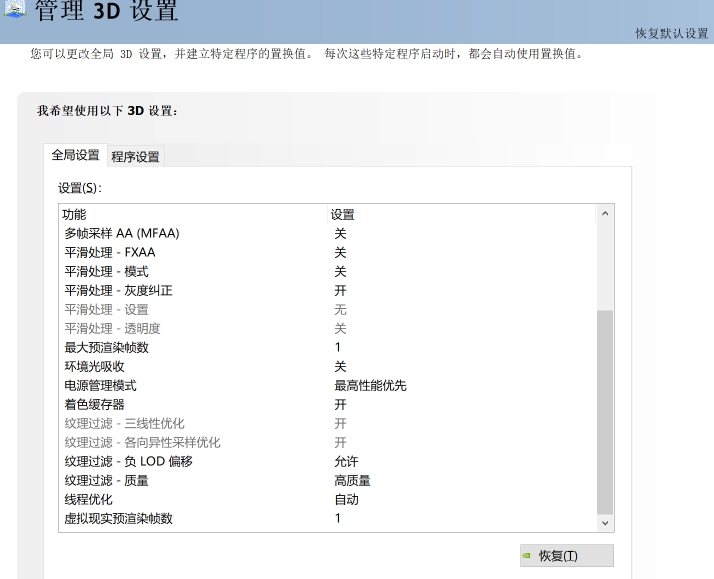Click the 允许 value for negative LOD bias
The width and height of the screenshot is (714, 579).
point(347,462)
